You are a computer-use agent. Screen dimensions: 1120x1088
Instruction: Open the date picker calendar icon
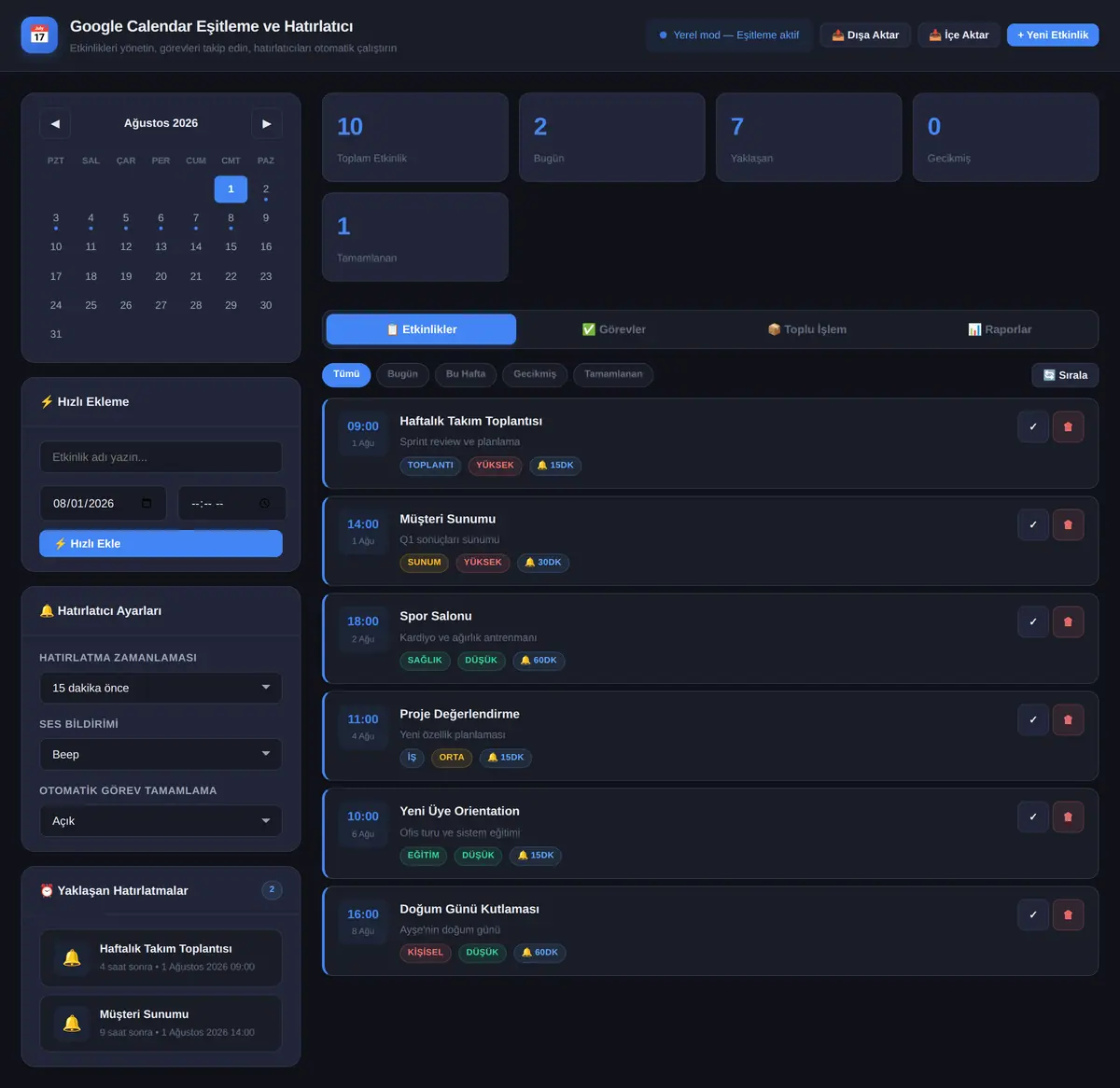(147, 503)
